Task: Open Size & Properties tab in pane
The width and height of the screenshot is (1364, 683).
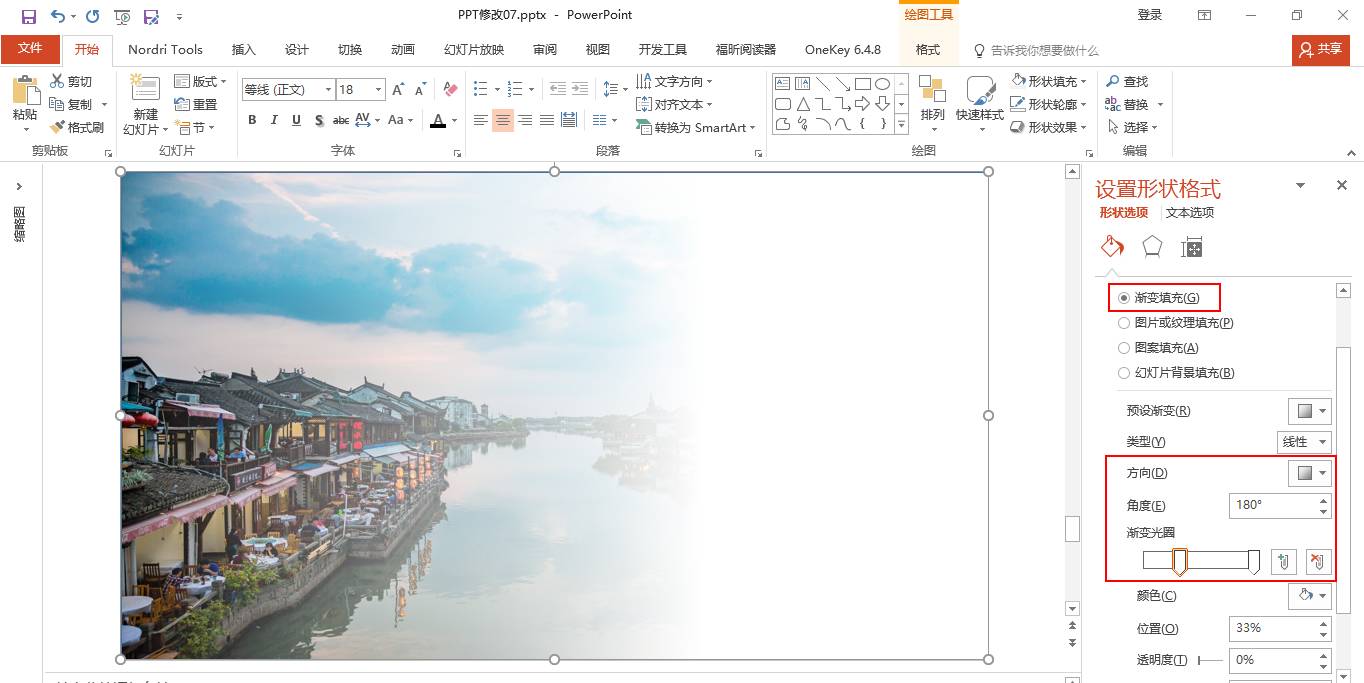Action: tap(1191, 247)
